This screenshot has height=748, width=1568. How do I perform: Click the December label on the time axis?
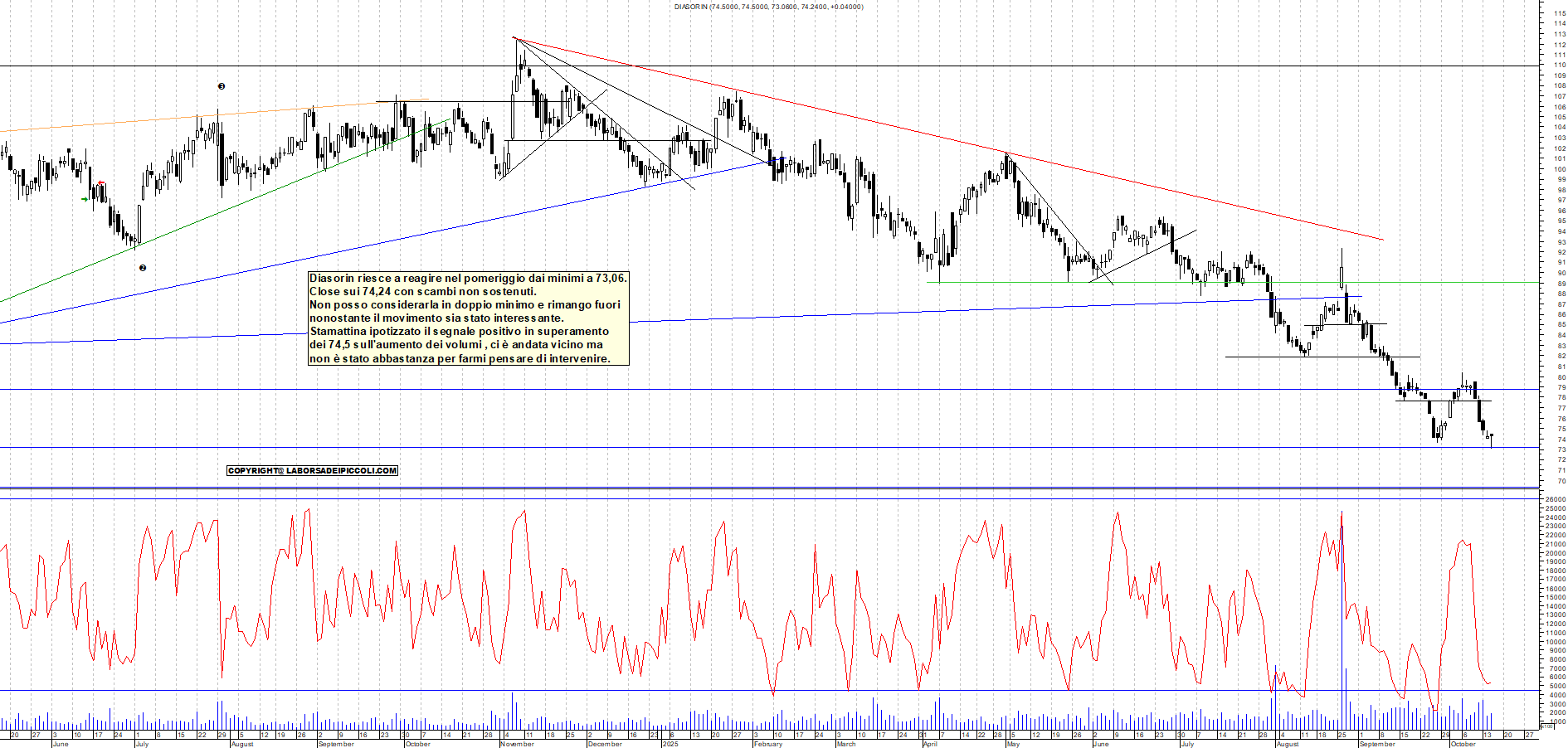point(604,744)
